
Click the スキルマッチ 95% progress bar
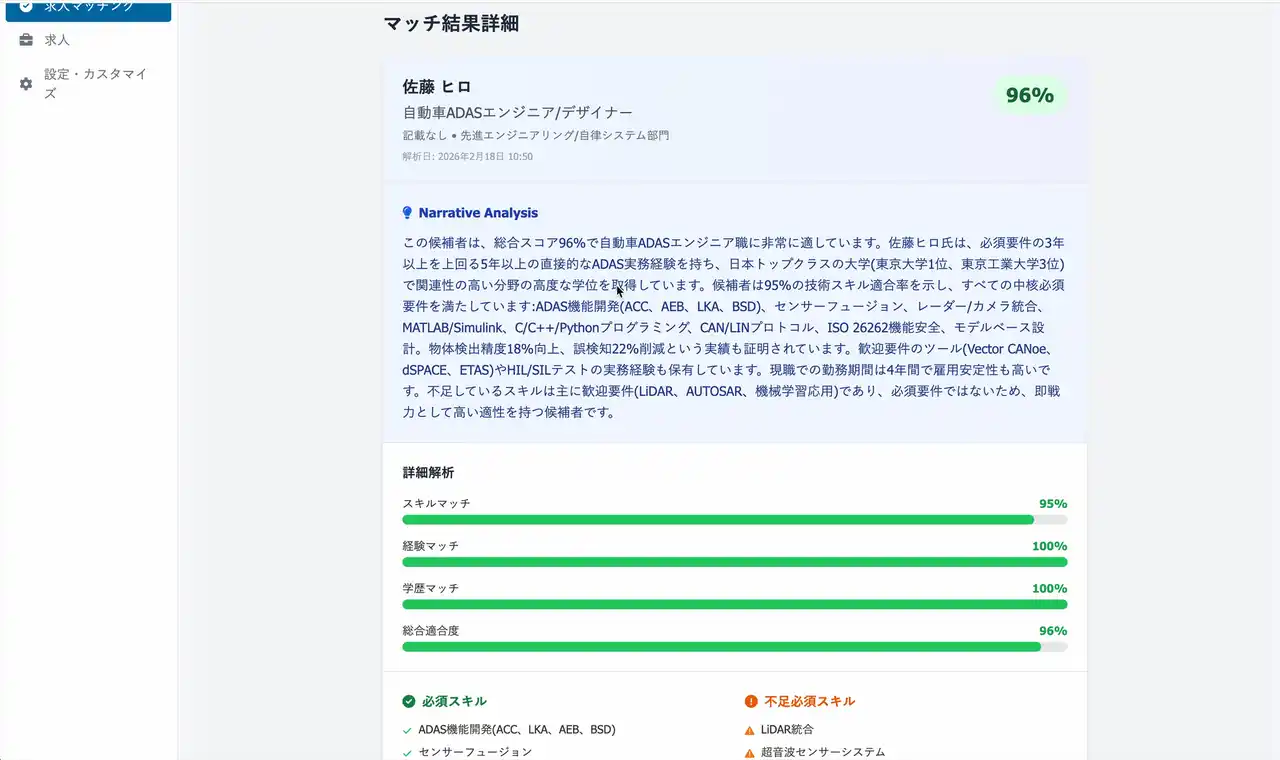pyautogui.click(x=734, y=520)
